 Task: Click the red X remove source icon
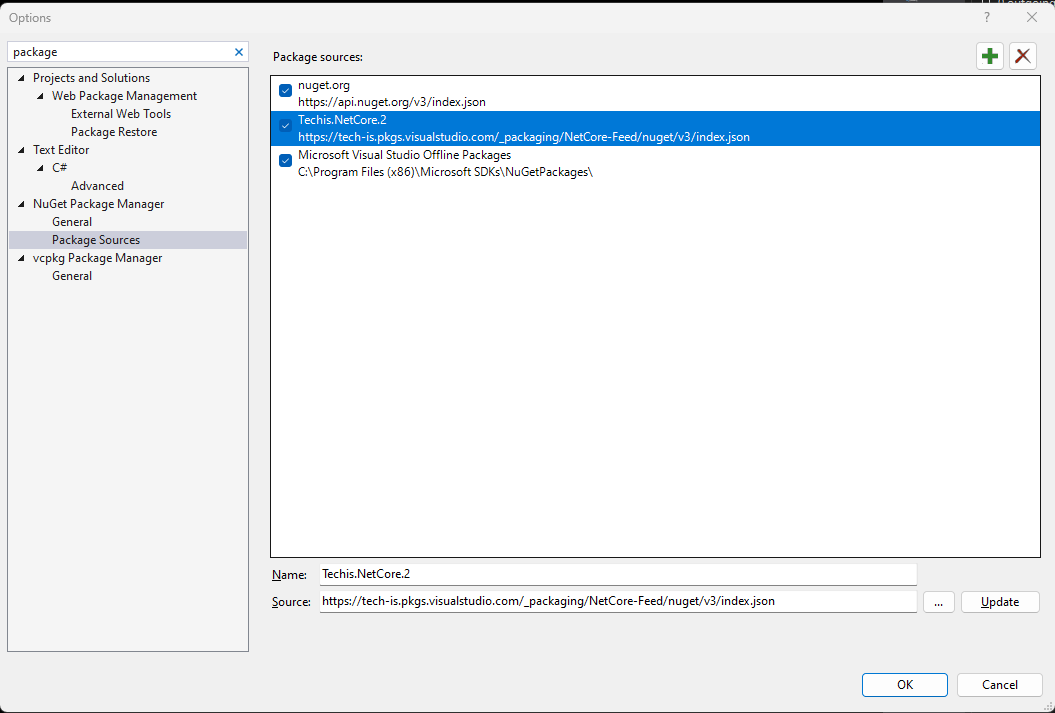(1022, 56)
